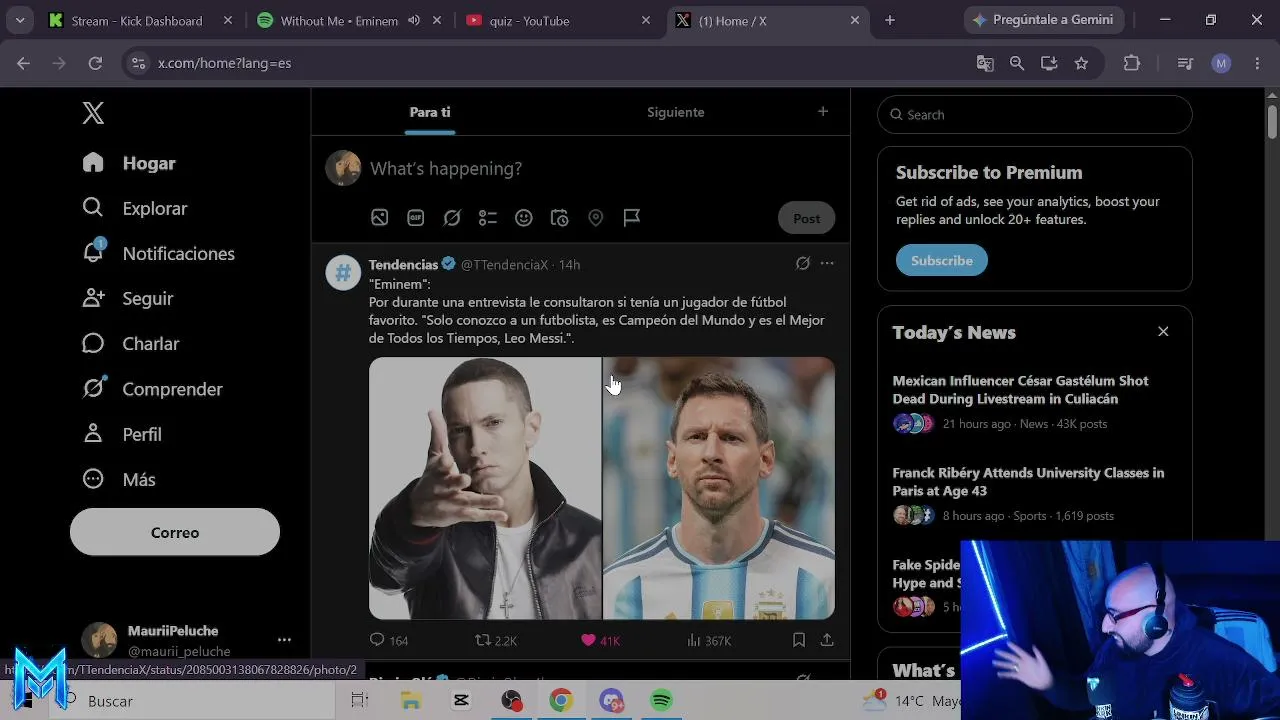Install the X app from address bar
Viewport: 1280px width, 720px height.
coord(1049,63)
